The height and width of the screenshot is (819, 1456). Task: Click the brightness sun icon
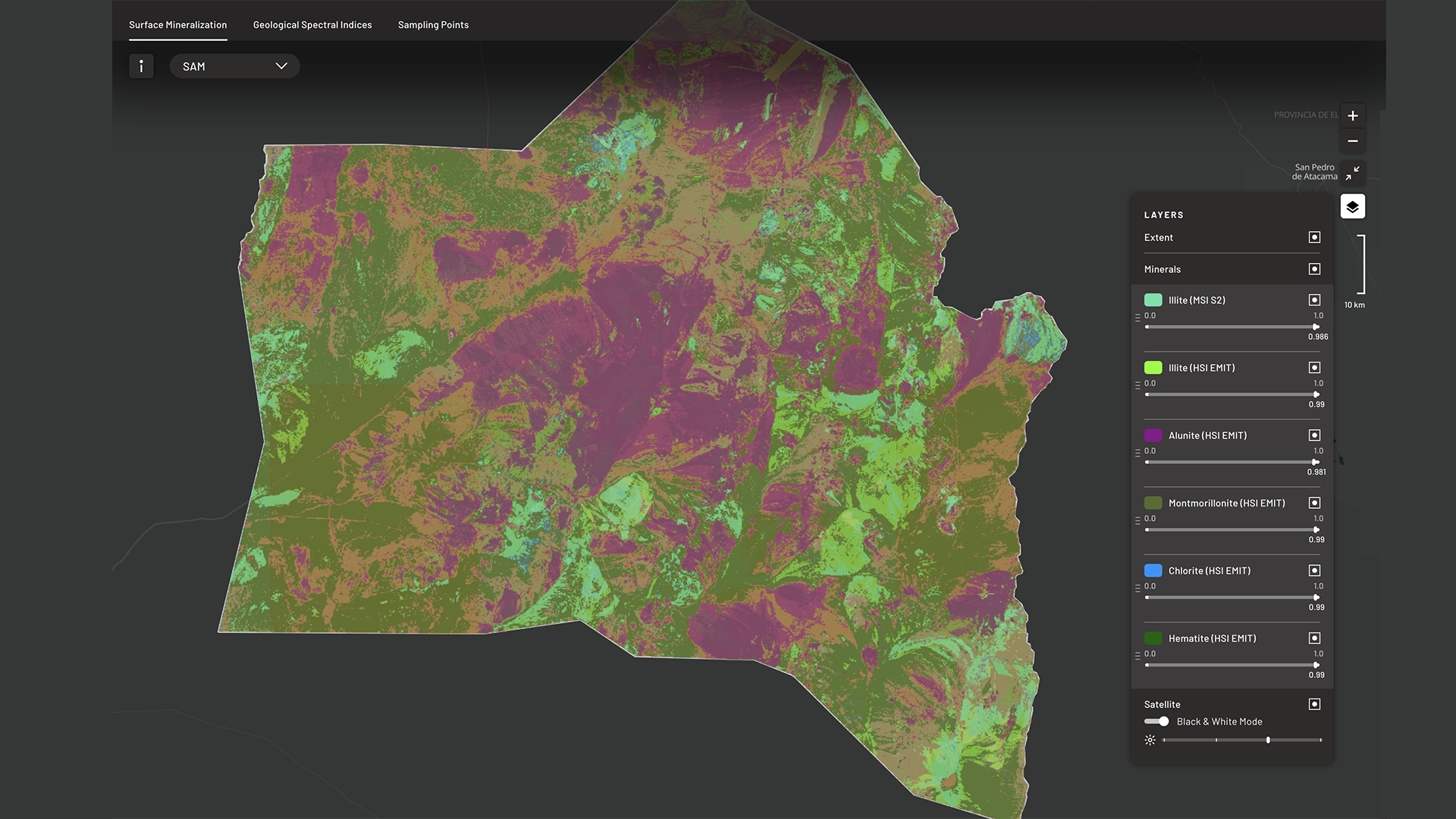(x=1150, y=740)
